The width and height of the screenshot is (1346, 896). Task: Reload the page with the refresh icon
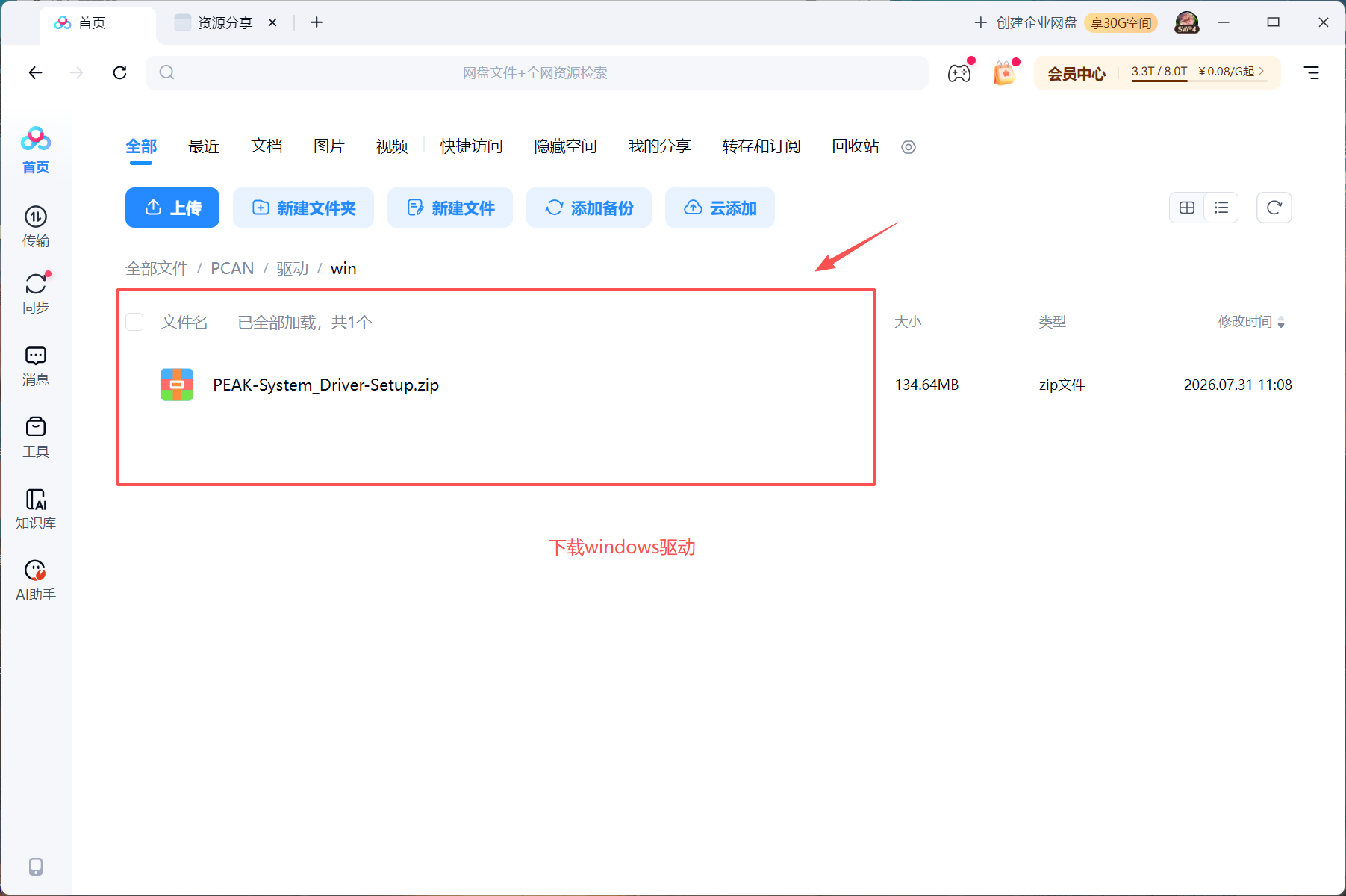(x=119, y=72)
